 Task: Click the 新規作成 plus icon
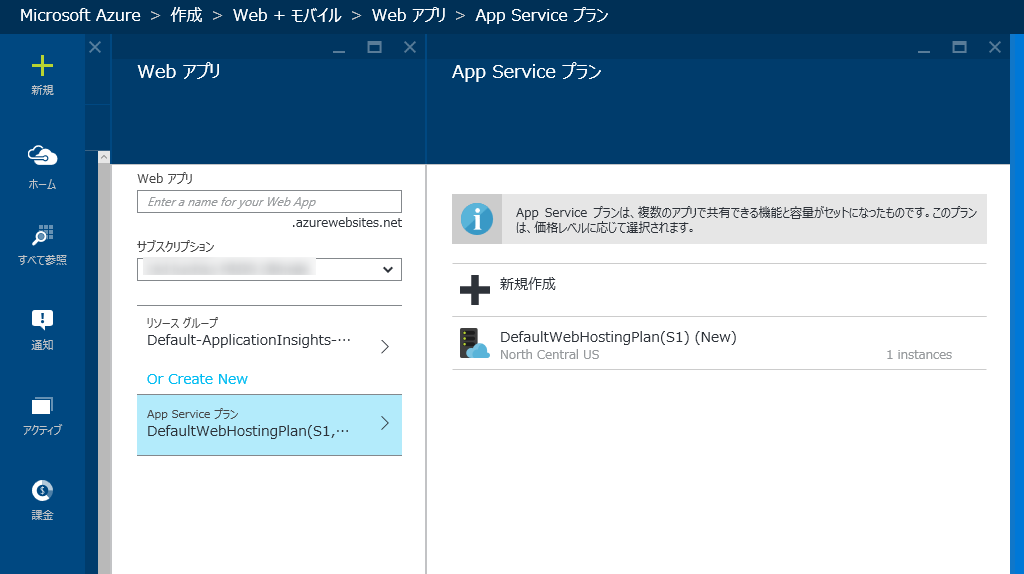click(x=475, y=290)
